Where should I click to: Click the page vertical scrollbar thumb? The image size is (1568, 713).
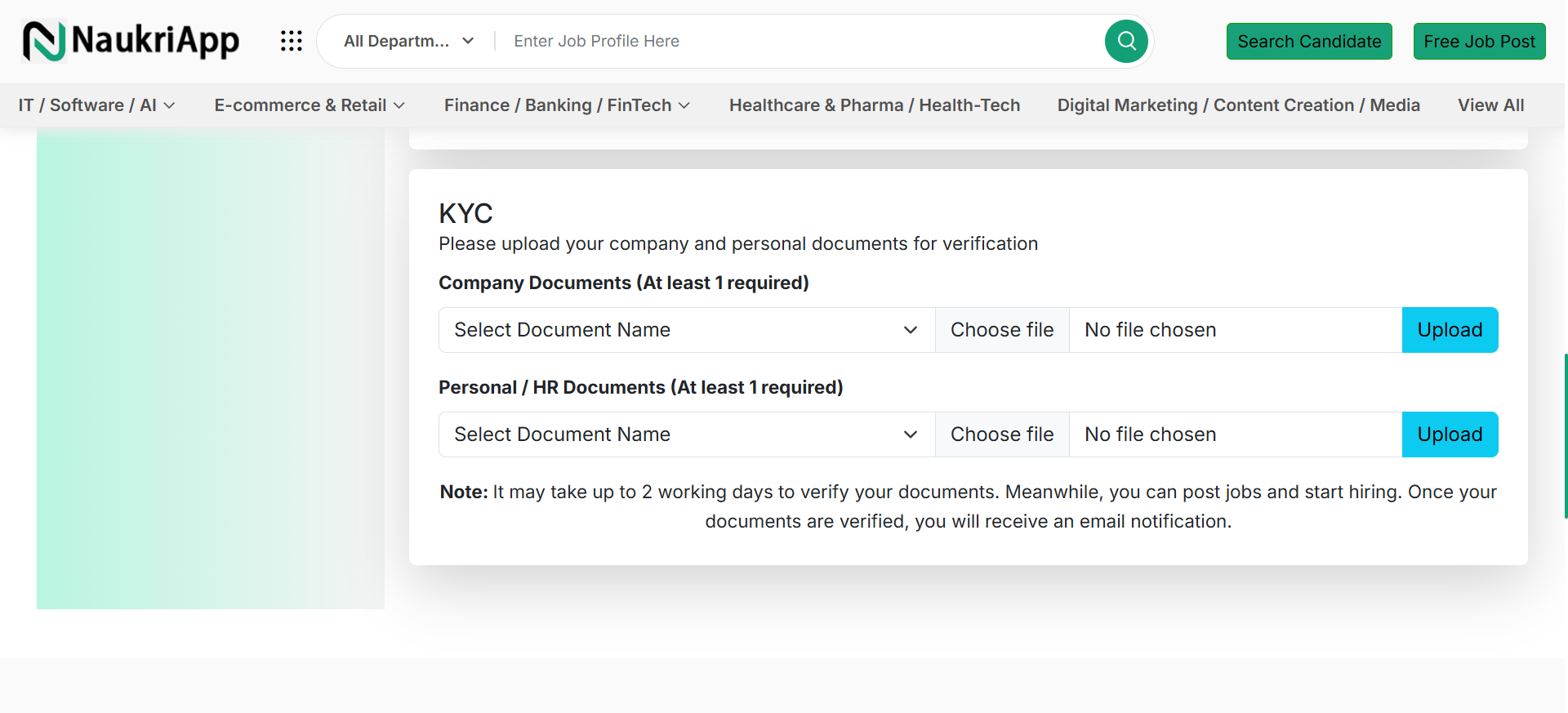(x=1565, y=435)
